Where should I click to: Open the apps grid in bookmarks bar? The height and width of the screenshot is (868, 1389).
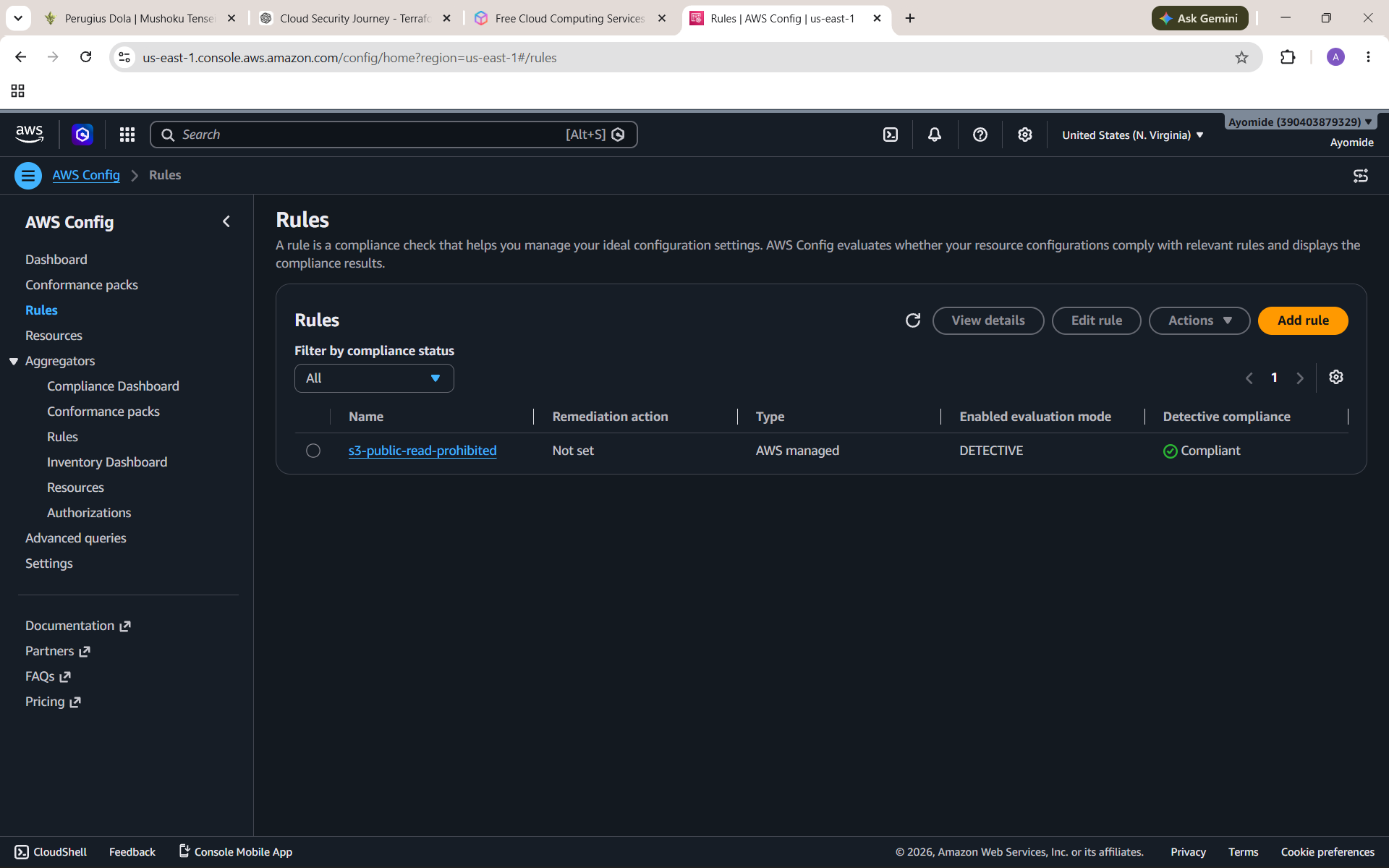pyautogui.click(x=18, y=90)
